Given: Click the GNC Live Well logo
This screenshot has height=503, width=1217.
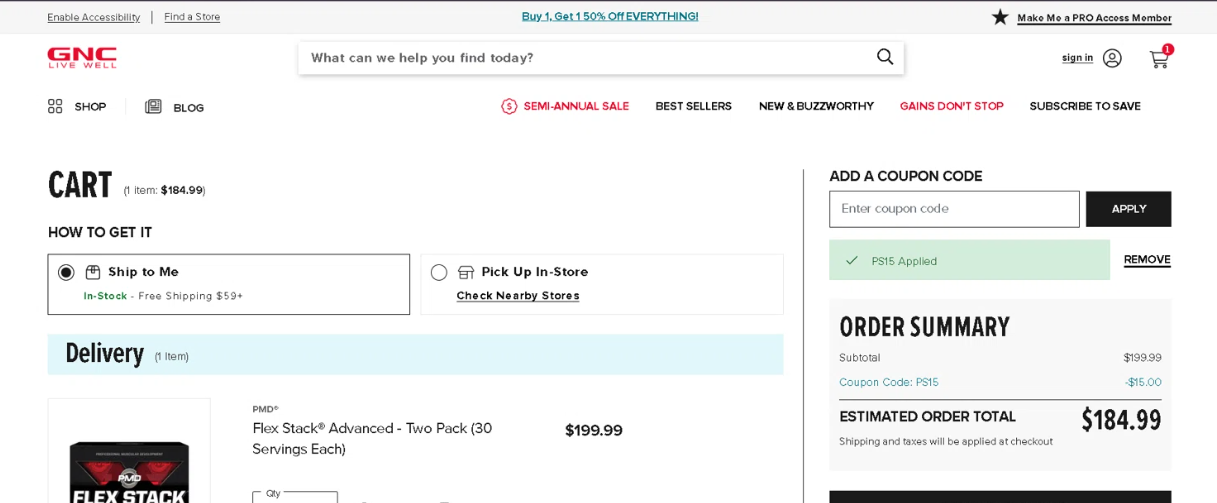Looking at the screenshot, I should pos(82,57).
